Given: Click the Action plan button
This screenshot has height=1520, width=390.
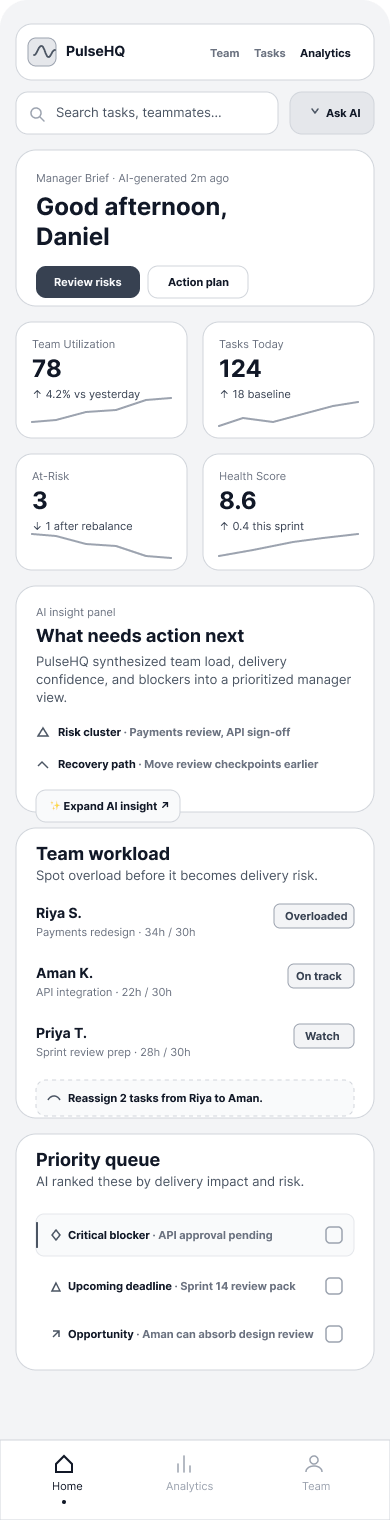Looking at the screenshot, I should [198, 282].
